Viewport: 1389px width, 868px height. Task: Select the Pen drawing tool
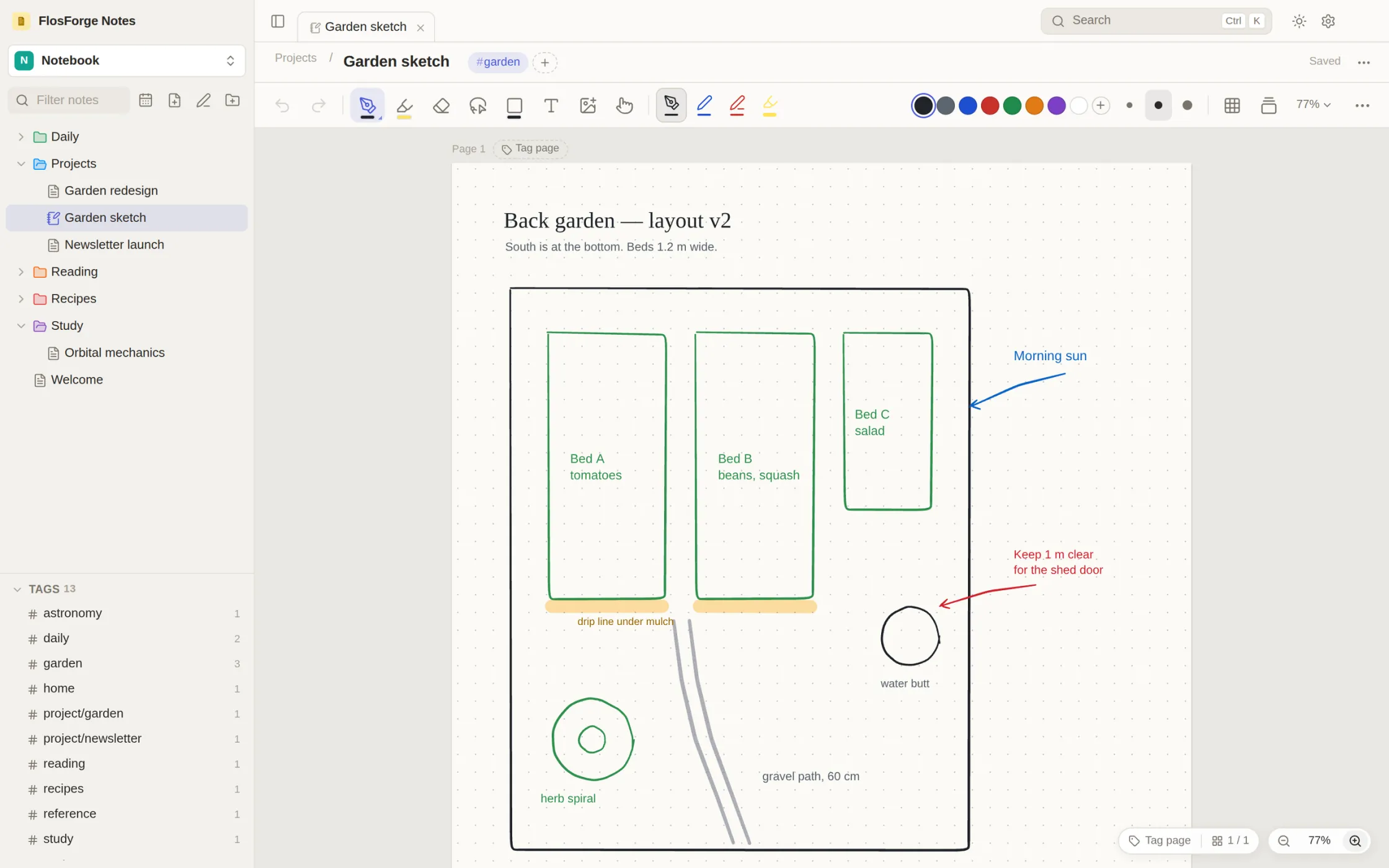[x=367, y=105]
